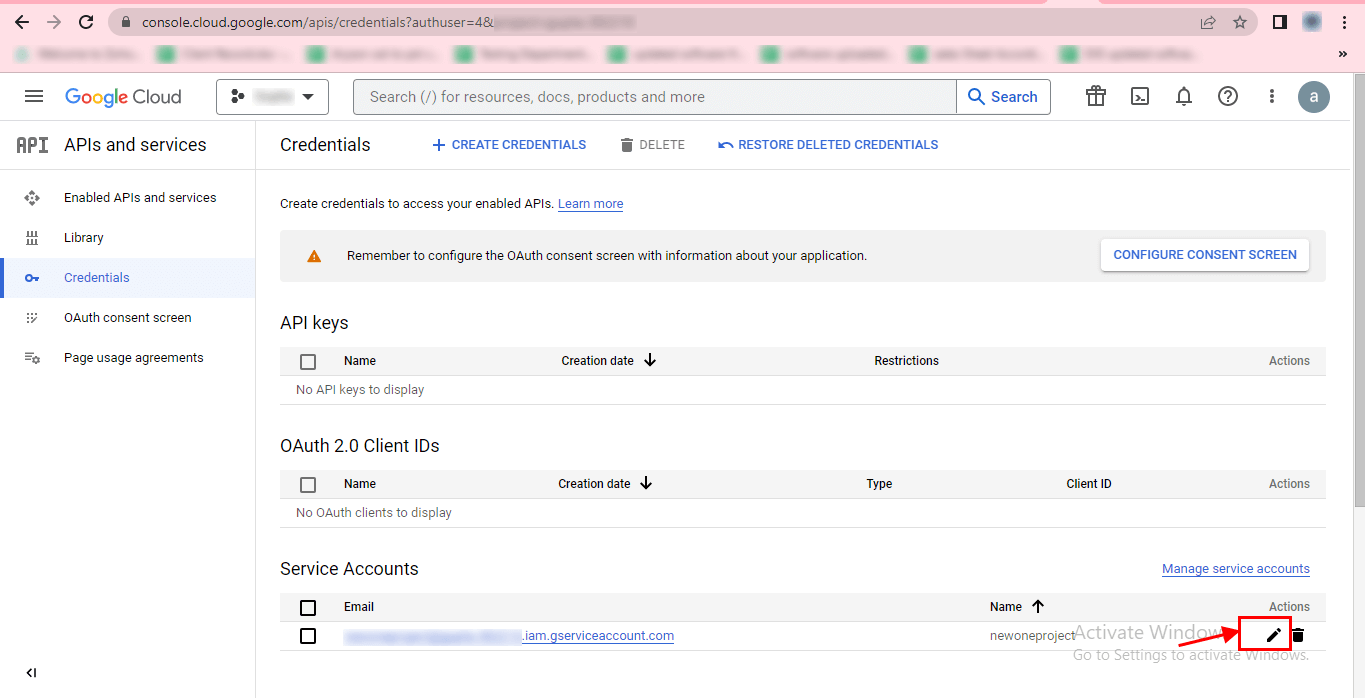The height and width of the screenshot is (698, 1365).
Task: Go to OAuth consent screen menu item
Action: pos(127,318)
